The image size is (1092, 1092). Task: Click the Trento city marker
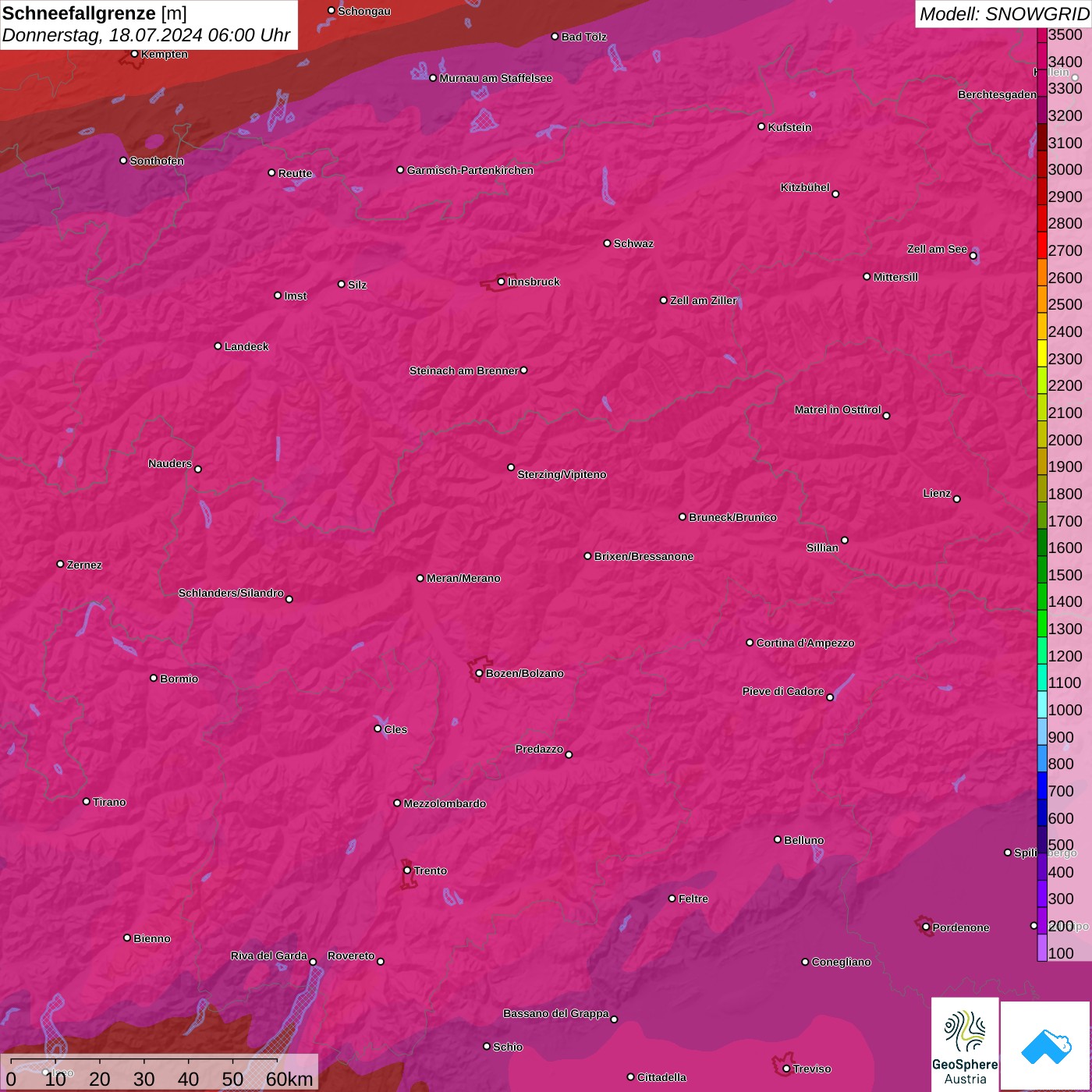[407, 870]
